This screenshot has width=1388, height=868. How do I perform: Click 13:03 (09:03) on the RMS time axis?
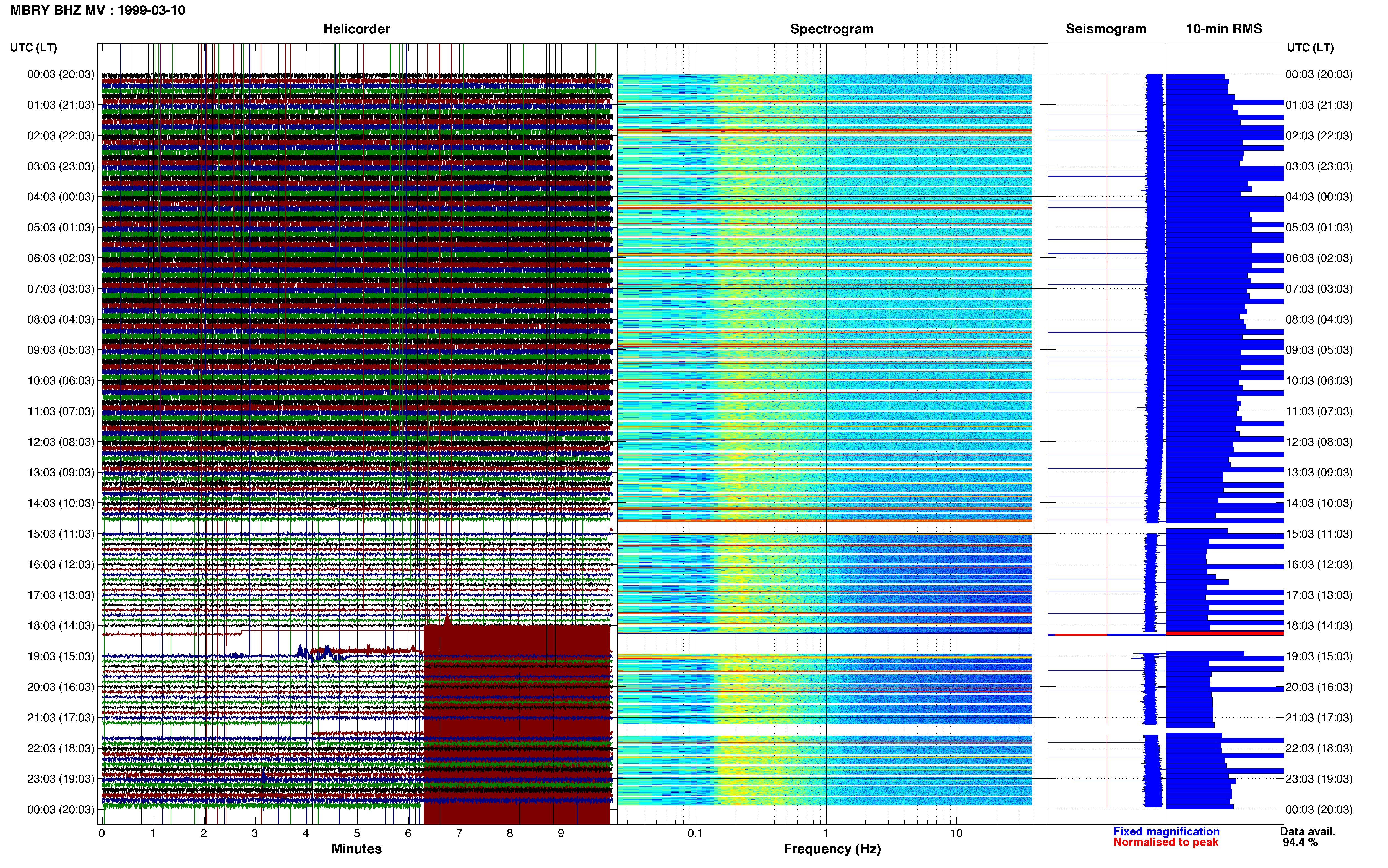pyautogui.click(x=1319, y=473)
